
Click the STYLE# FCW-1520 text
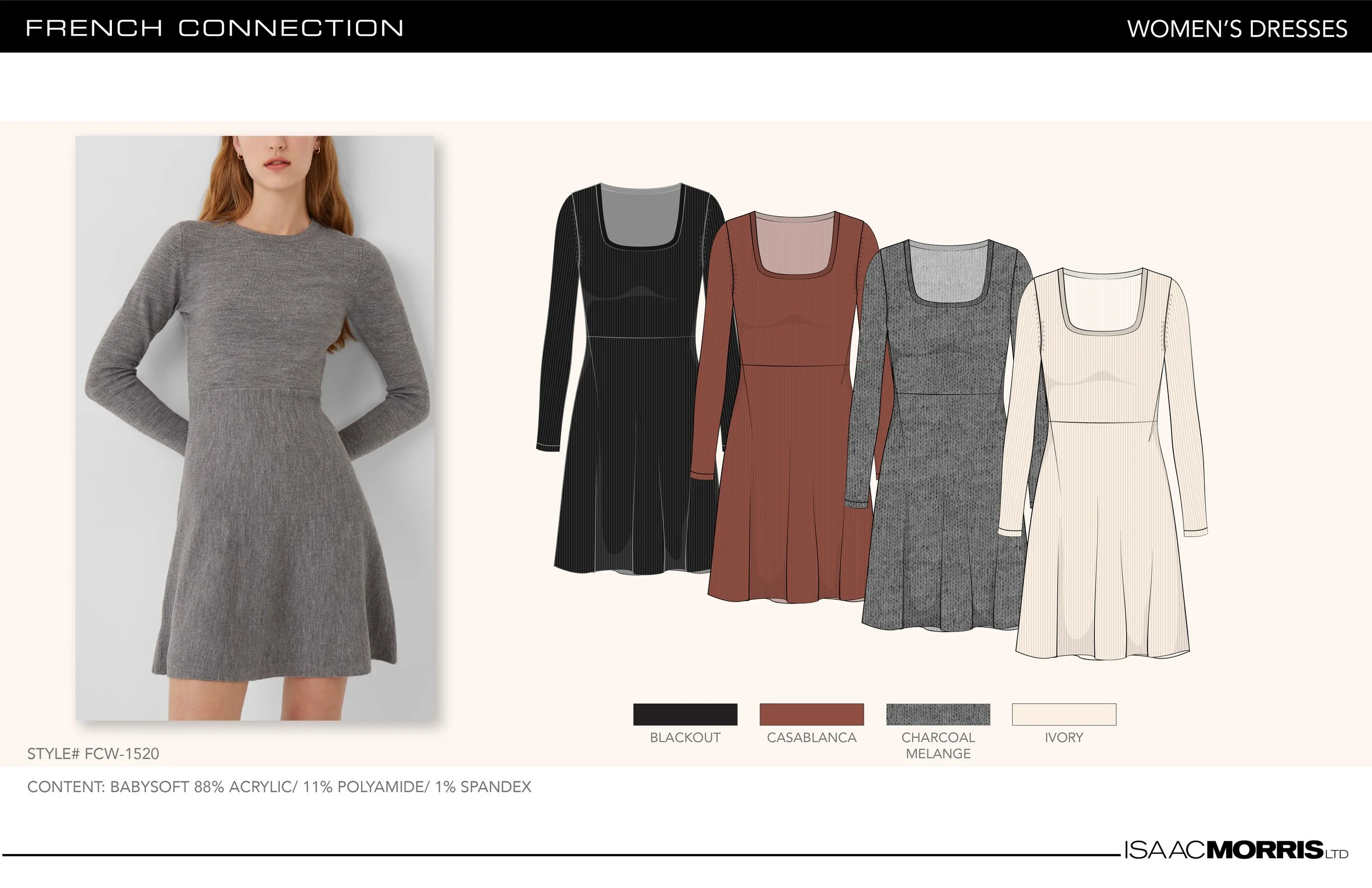[x=93, y=754]
